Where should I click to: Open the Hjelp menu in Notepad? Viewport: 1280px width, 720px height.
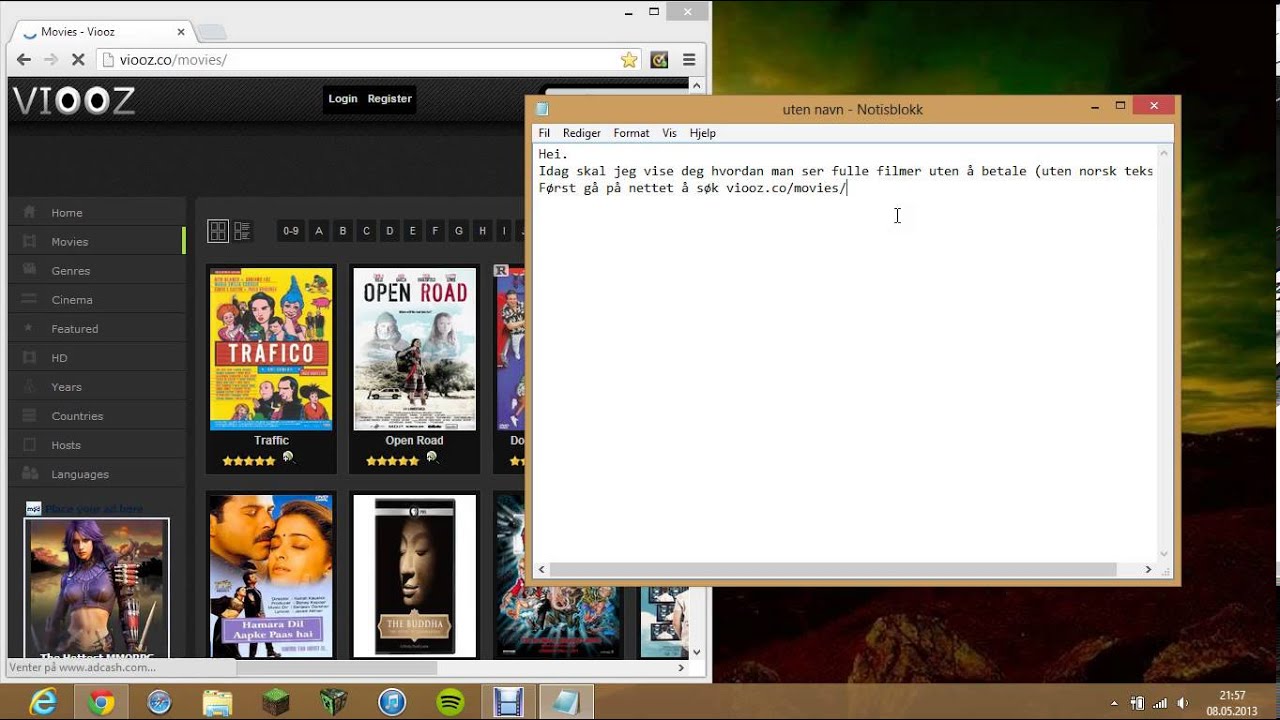click(x=702, y=133)
